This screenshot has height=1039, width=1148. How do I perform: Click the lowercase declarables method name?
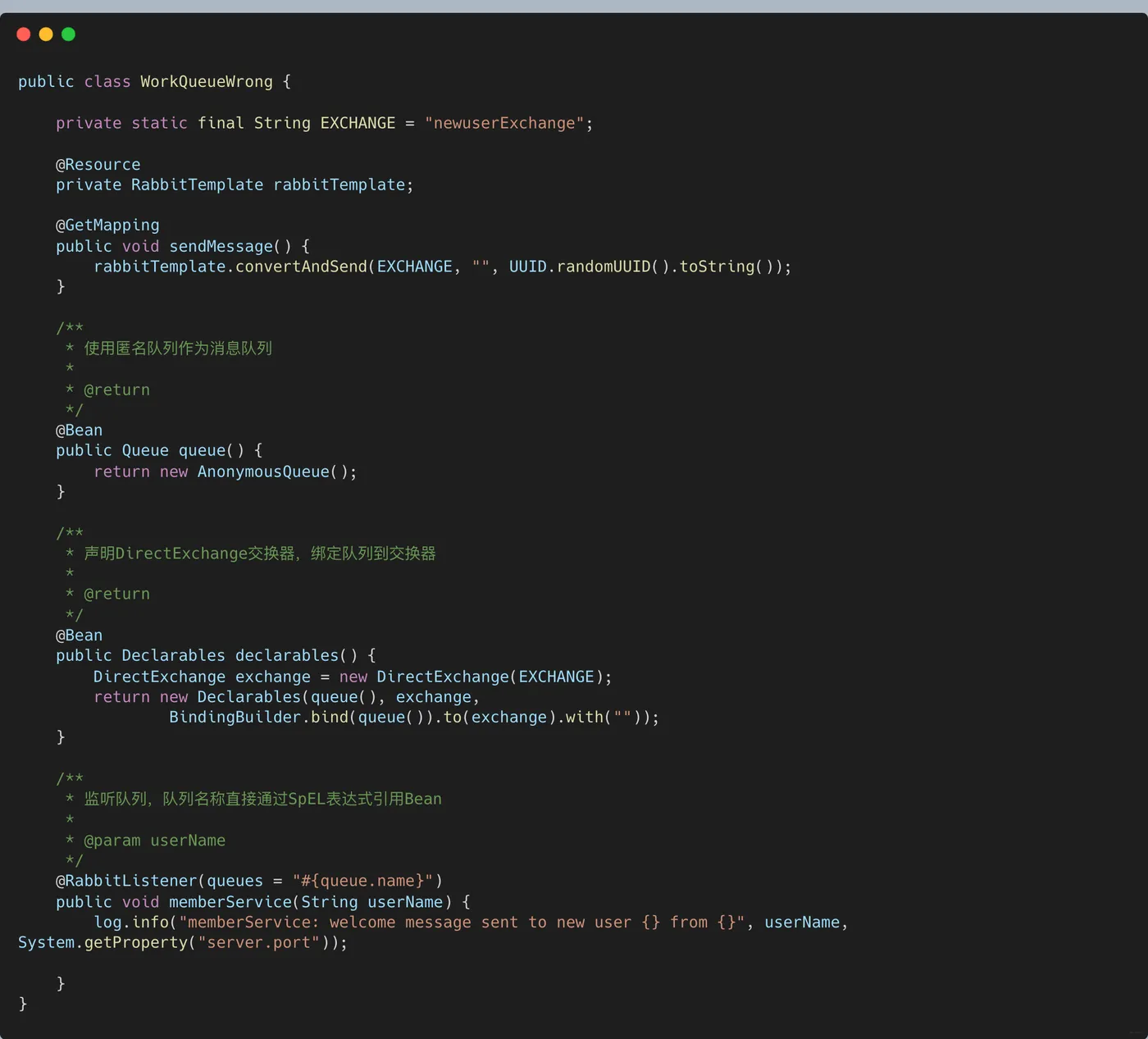point(287,655)
